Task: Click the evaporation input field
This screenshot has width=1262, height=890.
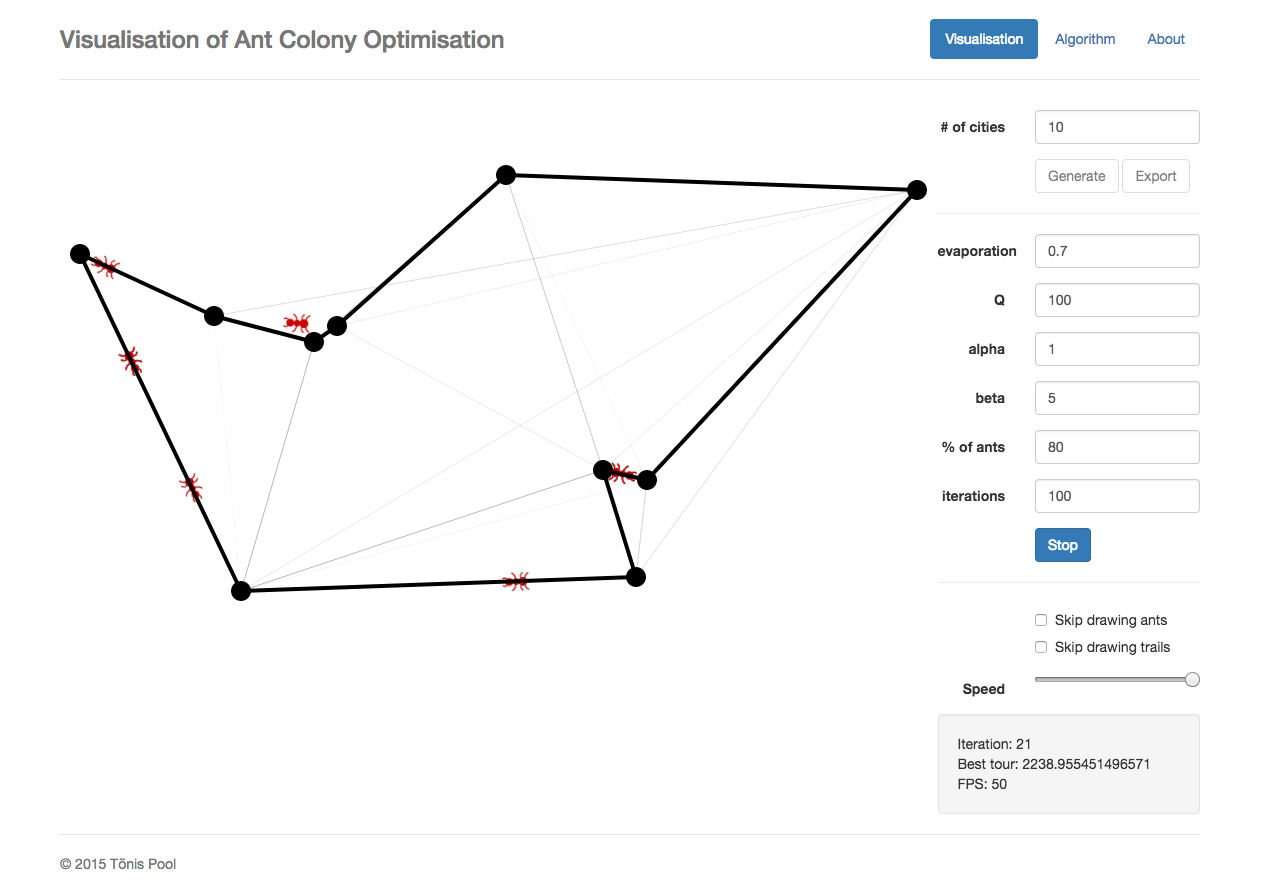Action: pos(1116,251)
